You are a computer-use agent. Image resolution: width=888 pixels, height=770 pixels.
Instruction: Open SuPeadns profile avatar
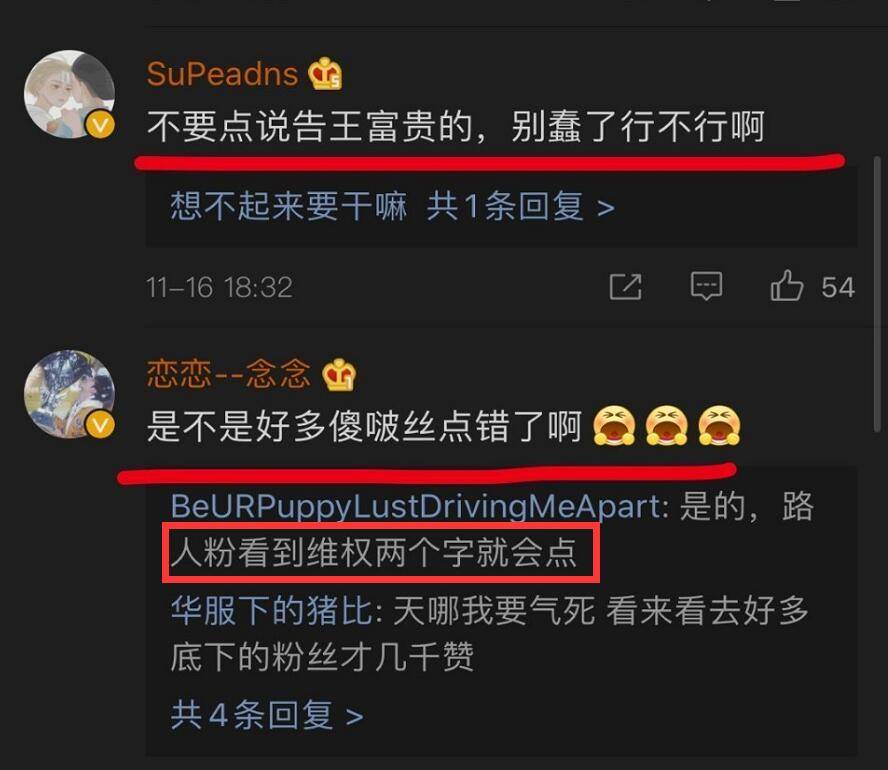click(69, 94)
